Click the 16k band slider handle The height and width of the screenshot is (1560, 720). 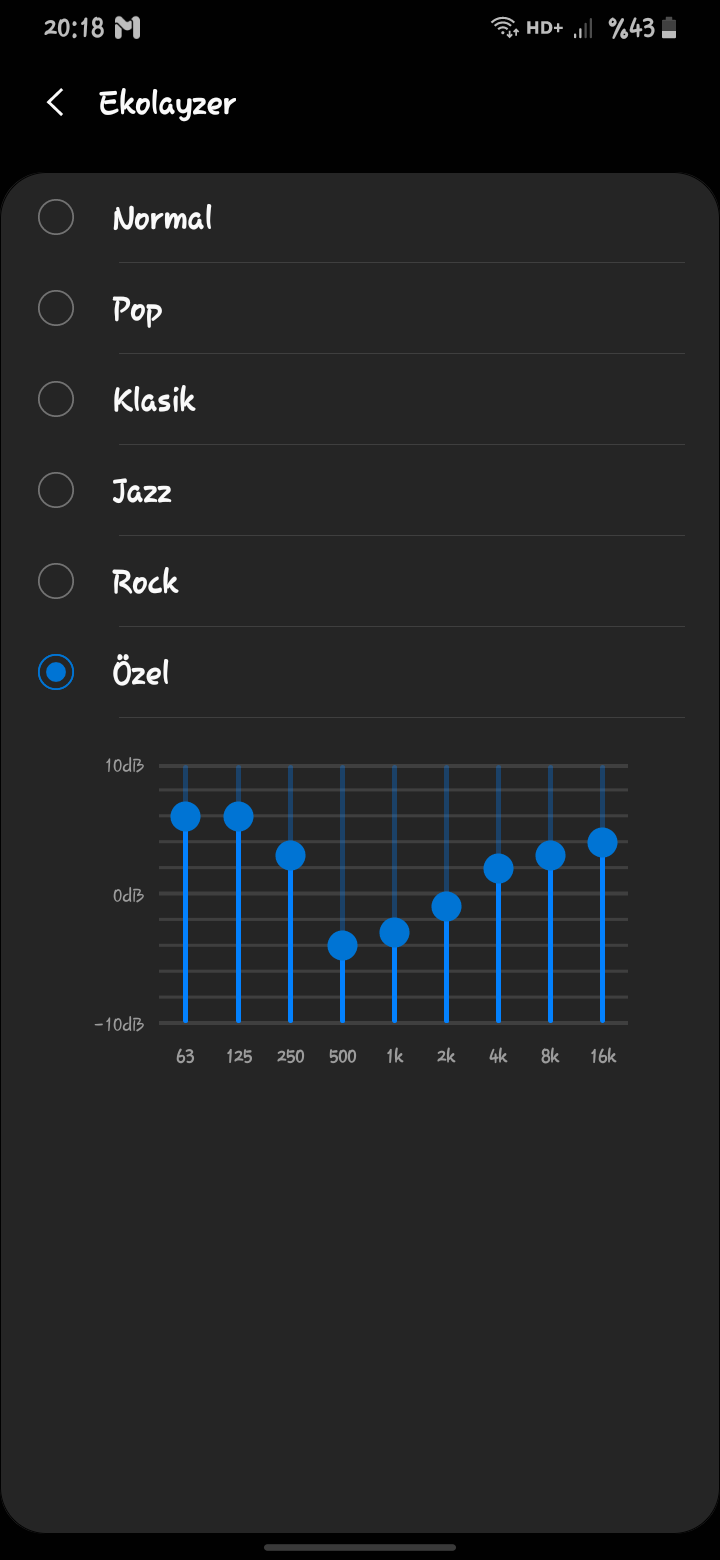tap(602, 842)
